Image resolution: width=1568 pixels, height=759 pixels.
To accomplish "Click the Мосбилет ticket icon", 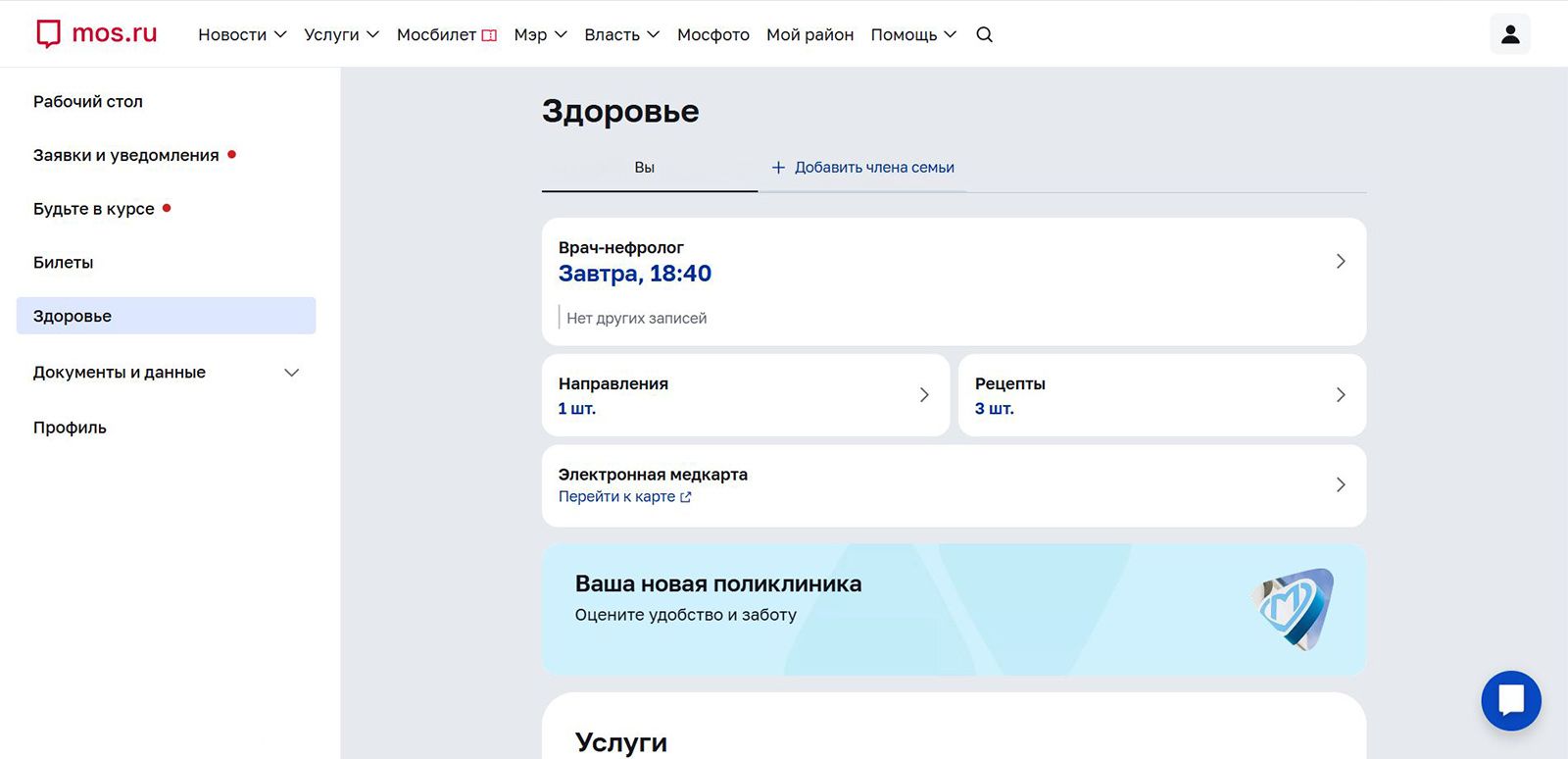I will [489, 35].
